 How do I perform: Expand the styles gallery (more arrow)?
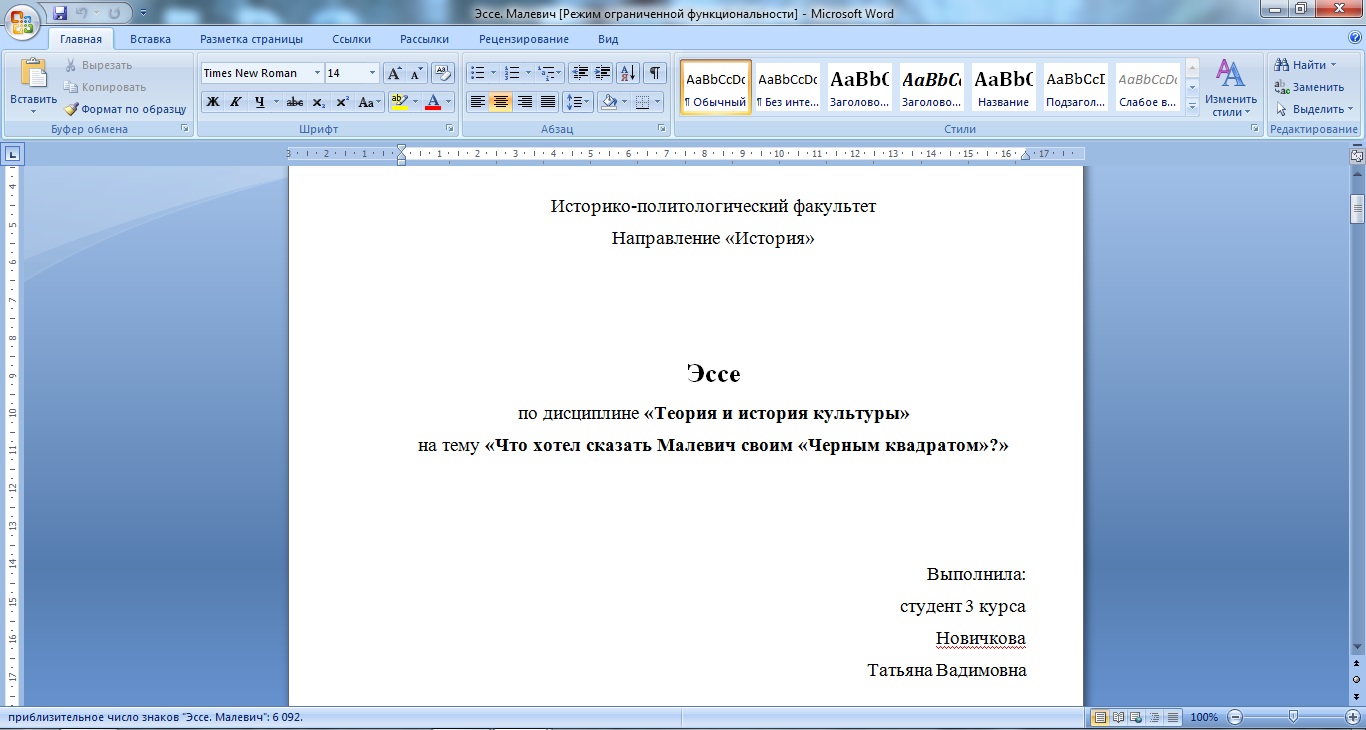coord(1192,105)
